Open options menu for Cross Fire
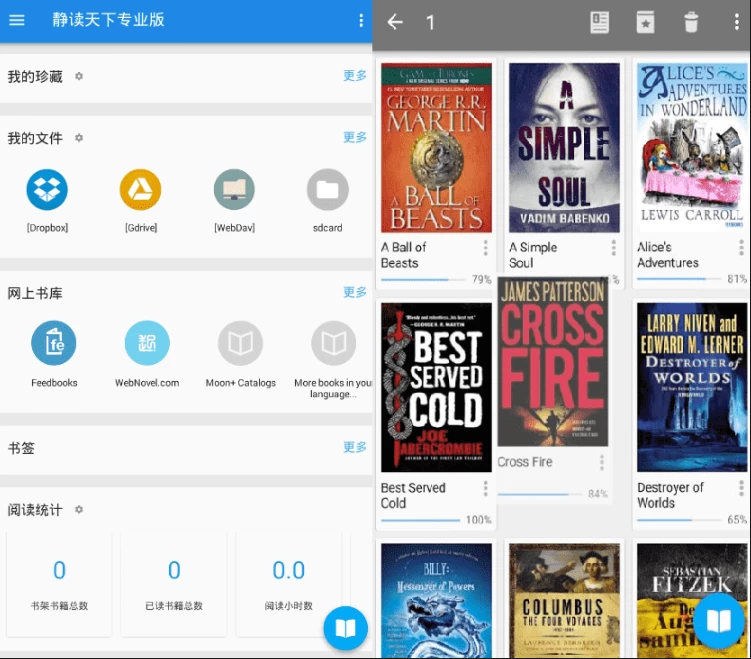The width and height of the screenshot is (751, 659). tap(602, 462)
